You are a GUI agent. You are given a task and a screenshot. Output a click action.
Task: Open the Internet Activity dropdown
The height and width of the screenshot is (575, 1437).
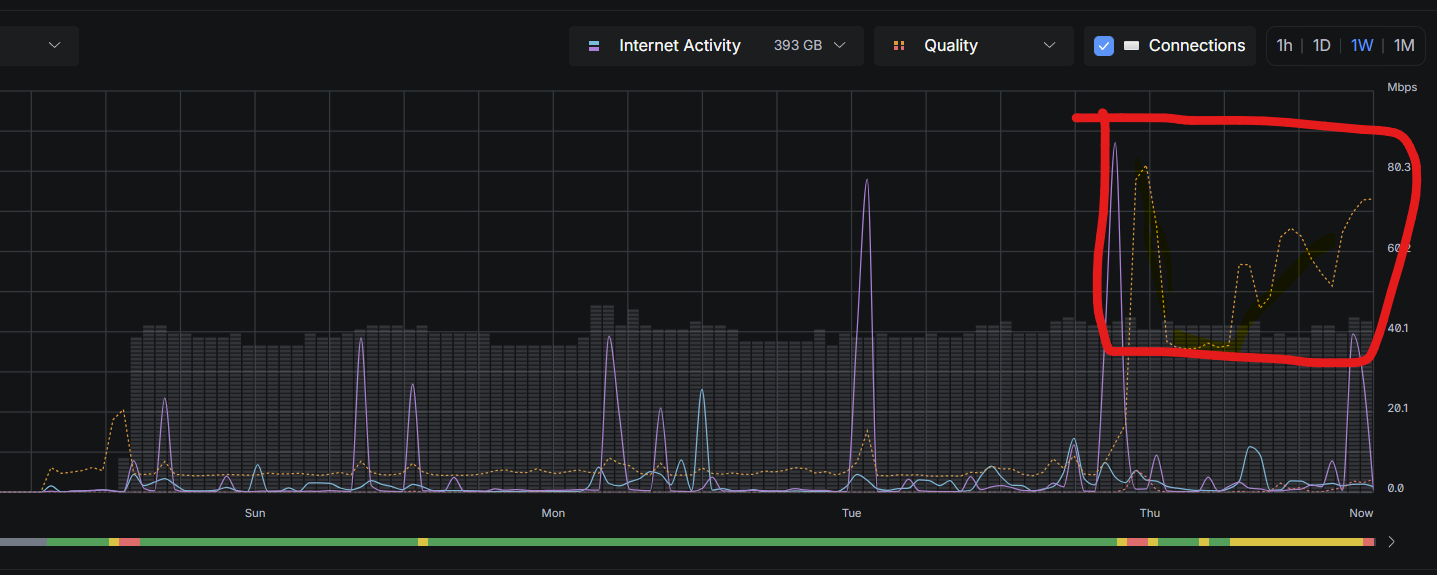click(716, 46)
